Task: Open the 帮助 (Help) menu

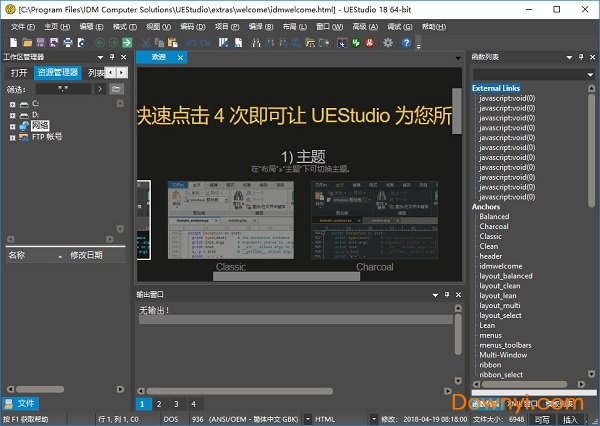Action: (434, 27)
